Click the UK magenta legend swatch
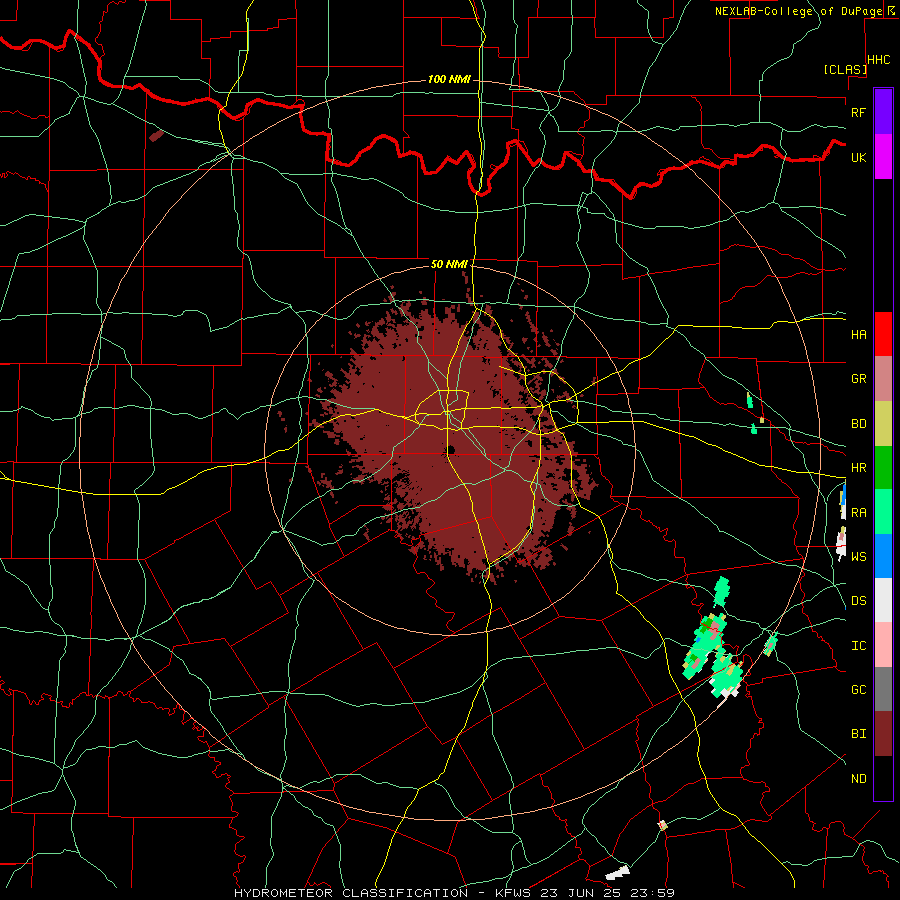This screenshot has height=900, width=900. [883, 157]
